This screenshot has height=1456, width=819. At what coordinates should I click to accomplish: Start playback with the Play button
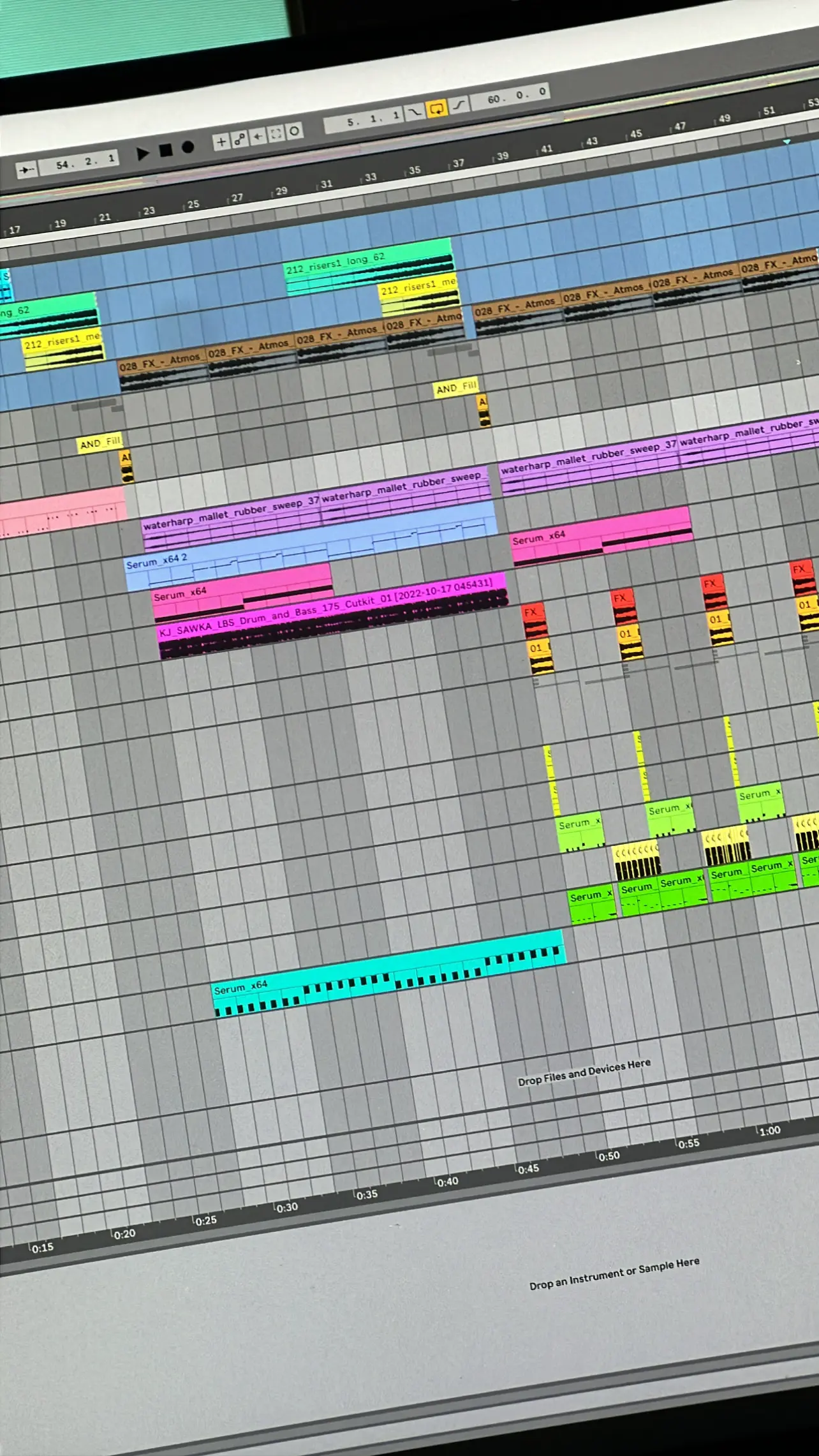click(x=143, y=153)
